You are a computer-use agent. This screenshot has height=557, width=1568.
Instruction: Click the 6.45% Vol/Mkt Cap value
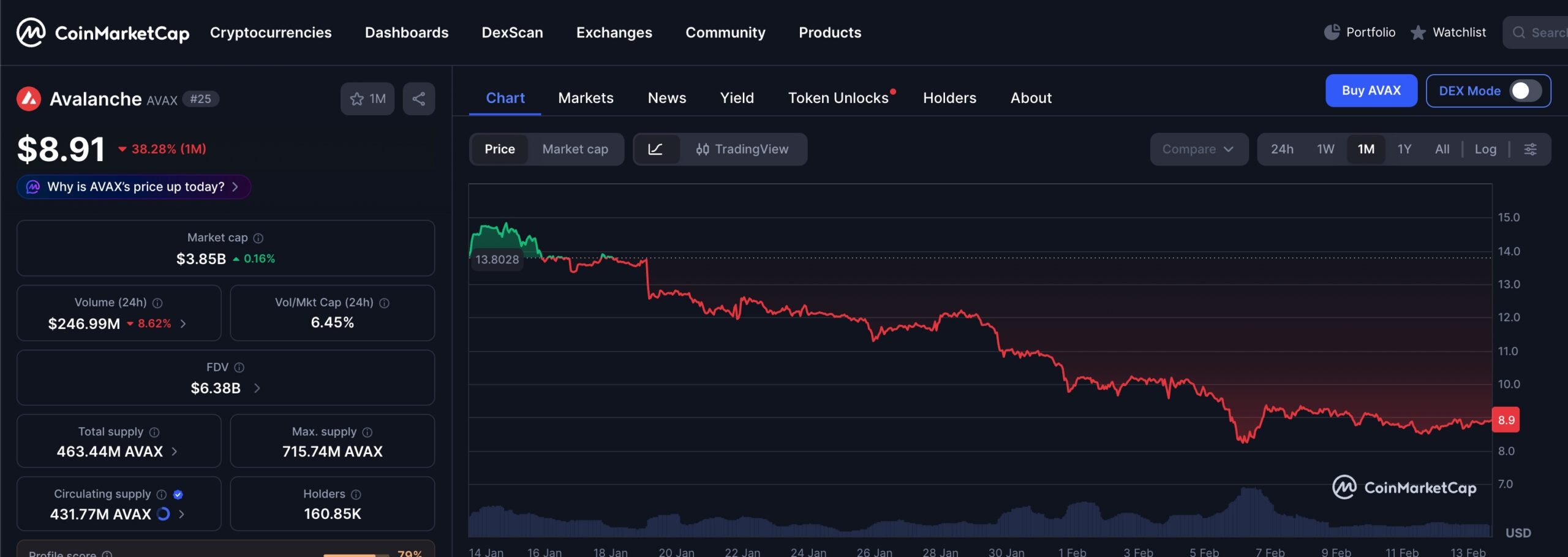coord(333,323)
